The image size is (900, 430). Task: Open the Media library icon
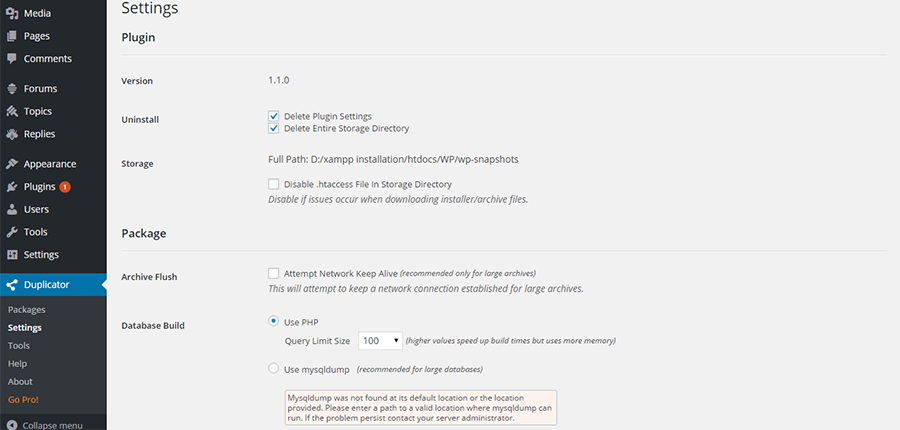pyautogui.click(x=11, y=13)
